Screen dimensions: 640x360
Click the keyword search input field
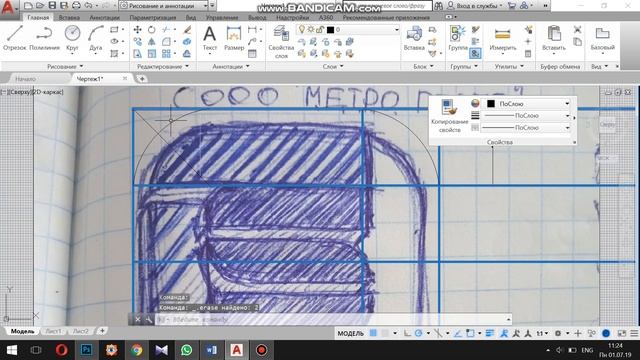[387, 6]
